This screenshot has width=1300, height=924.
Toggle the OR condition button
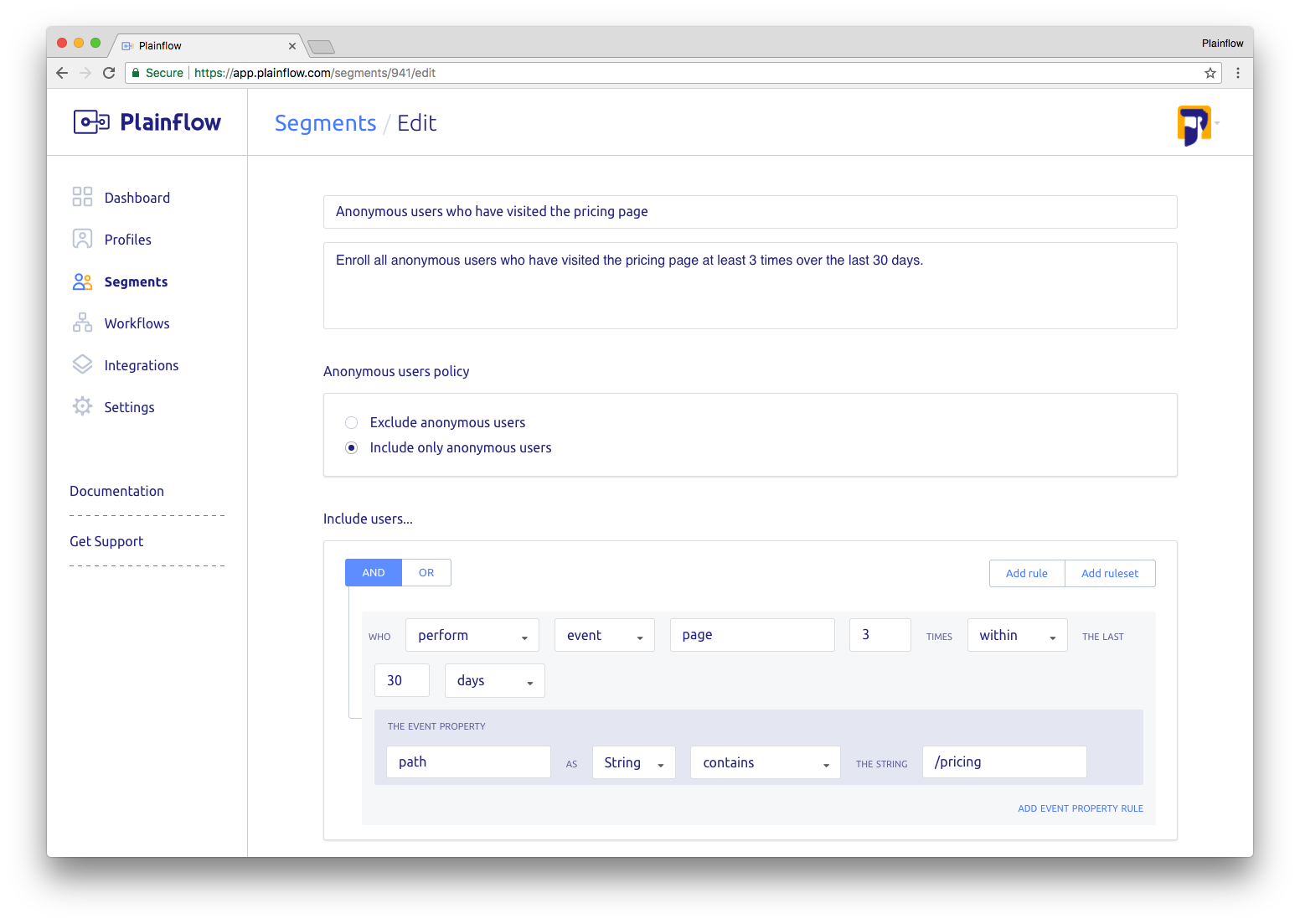(x=426, y=573)
